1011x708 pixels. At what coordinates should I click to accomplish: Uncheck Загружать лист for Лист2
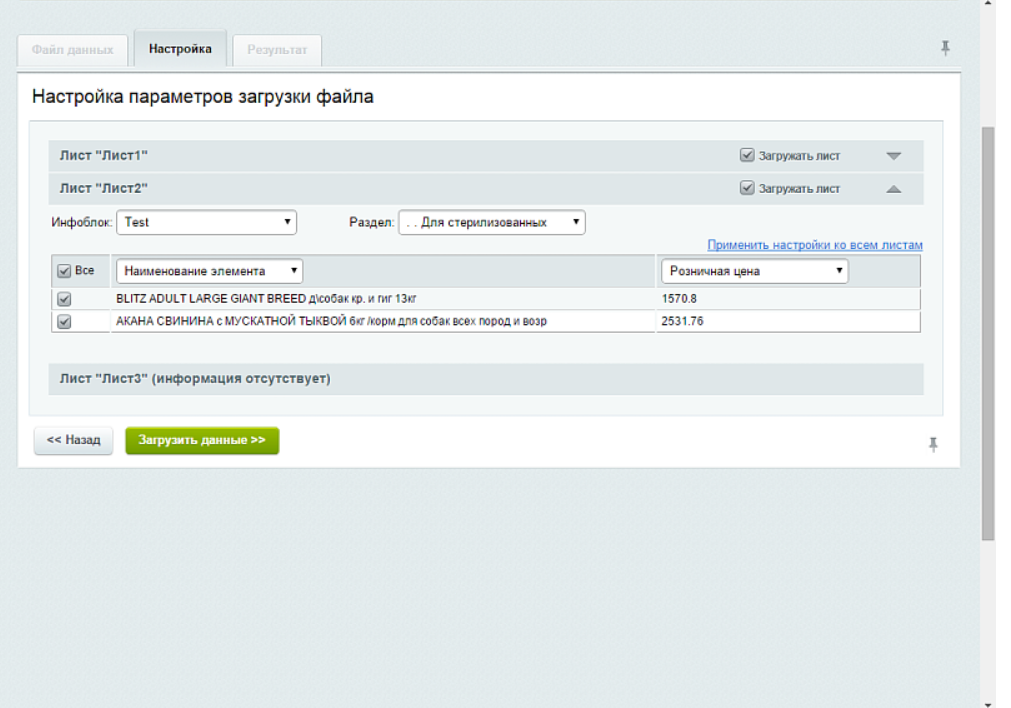(747, 188)
